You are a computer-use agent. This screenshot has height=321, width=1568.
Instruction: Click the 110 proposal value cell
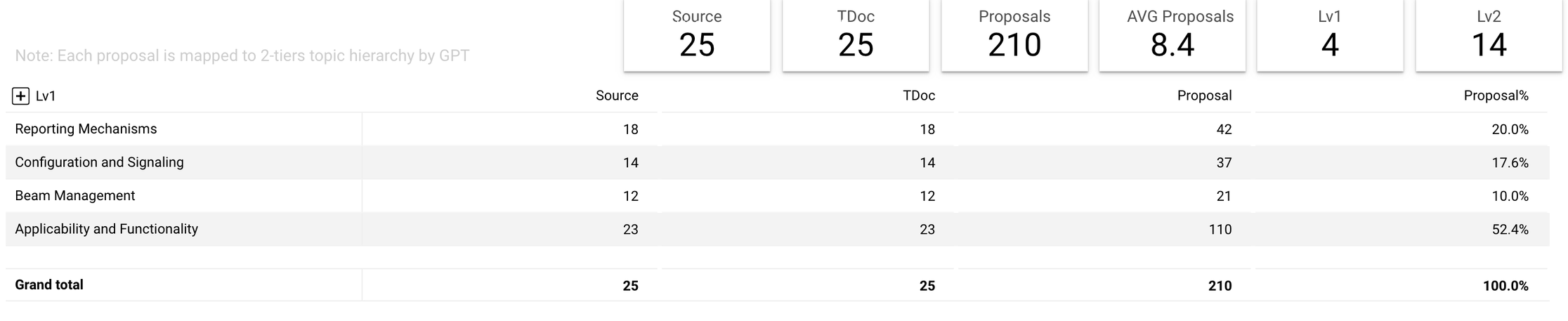[x=1220, y=230]
